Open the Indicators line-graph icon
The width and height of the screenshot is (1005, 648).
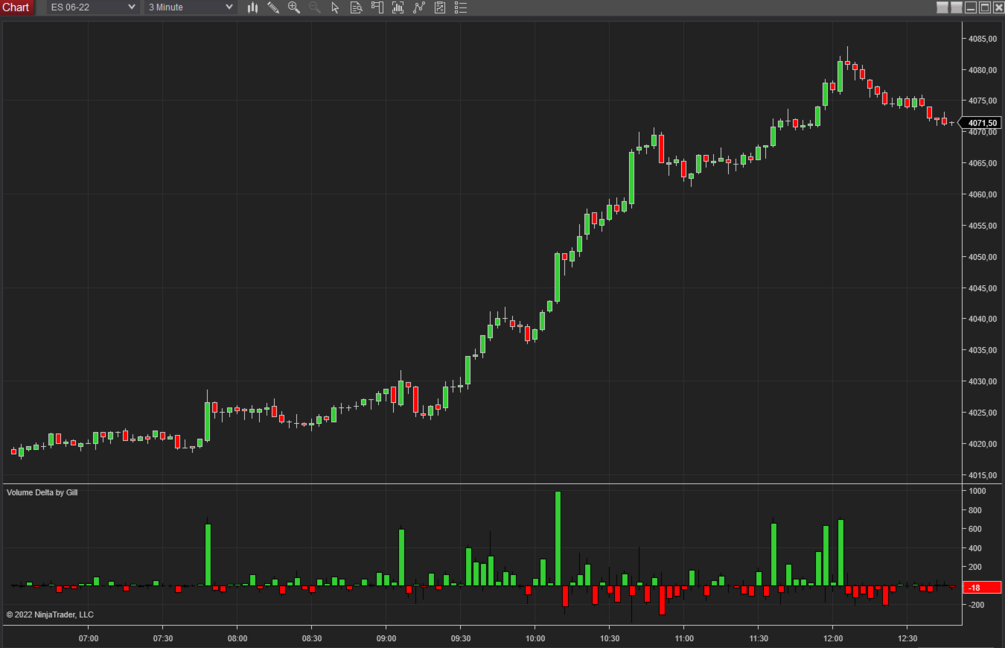(419, 8)
